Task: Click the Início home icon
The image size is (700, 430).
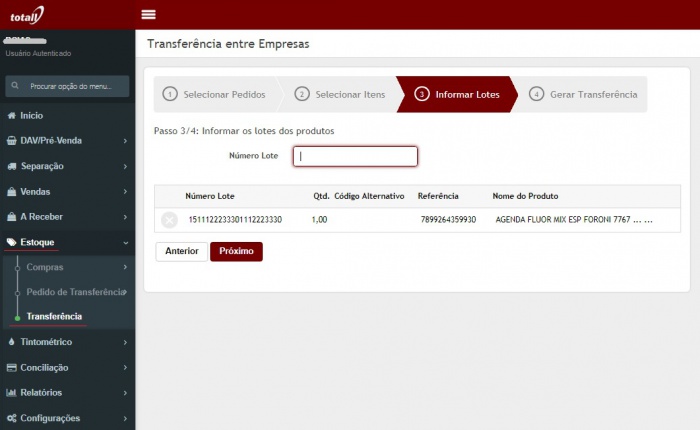Action: pos(12,116)
